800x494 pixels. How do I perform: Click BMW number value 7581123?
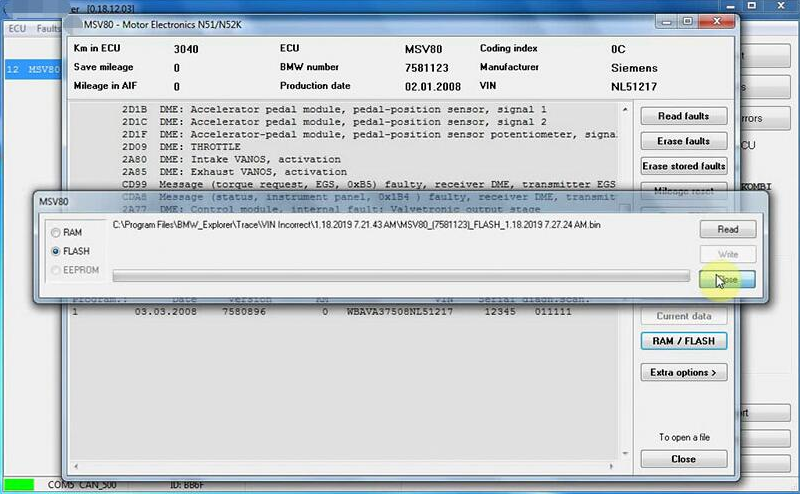[427, 68]
